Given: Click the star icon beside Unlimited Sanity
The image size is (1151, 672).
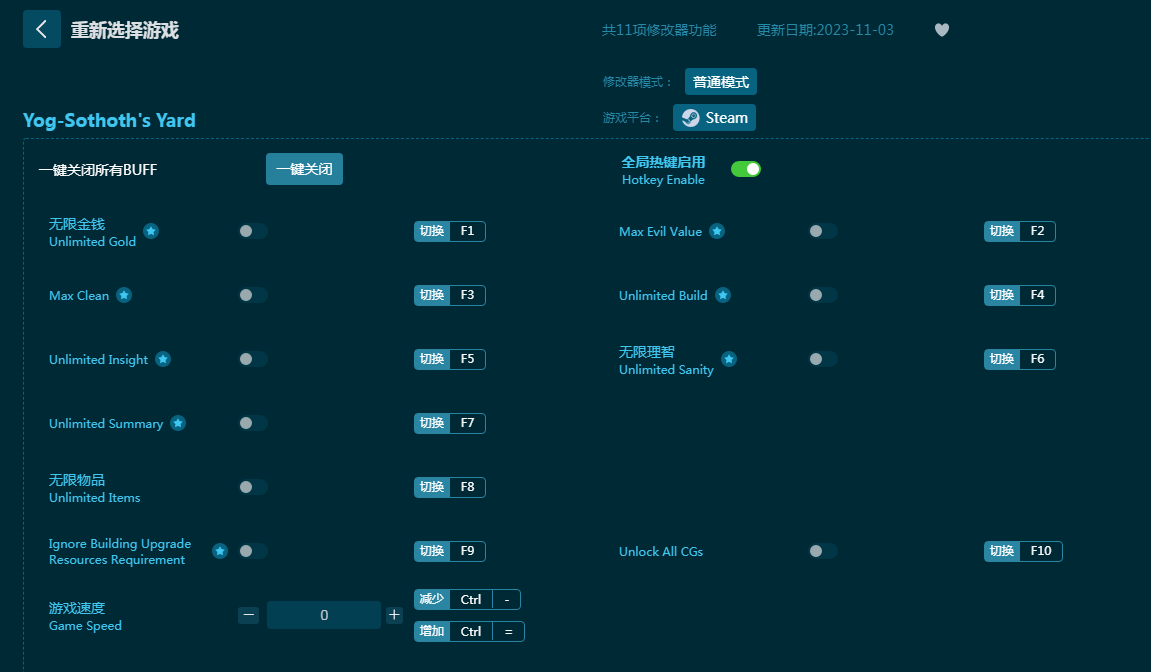Looking at the screenshot, I should tap(729, 359).
